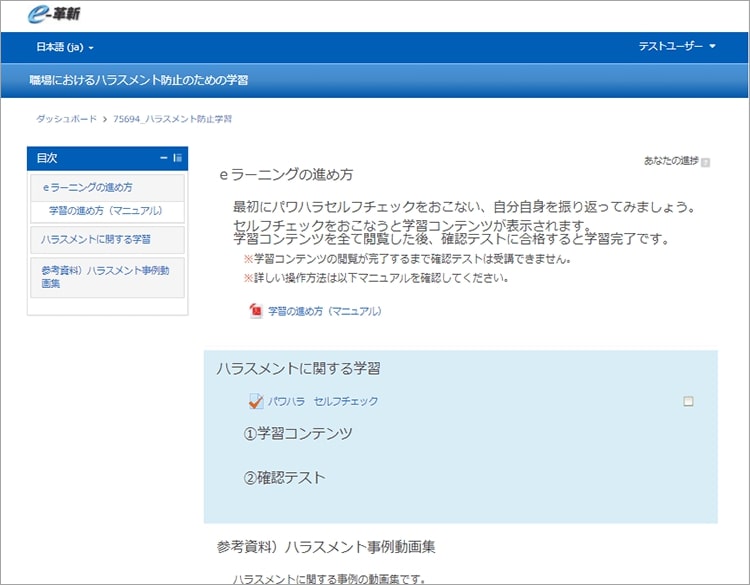Select eラーニングの進め方 in the table of contents
The height and width of the screenshot is (585, 750).
tap(88, 187)
